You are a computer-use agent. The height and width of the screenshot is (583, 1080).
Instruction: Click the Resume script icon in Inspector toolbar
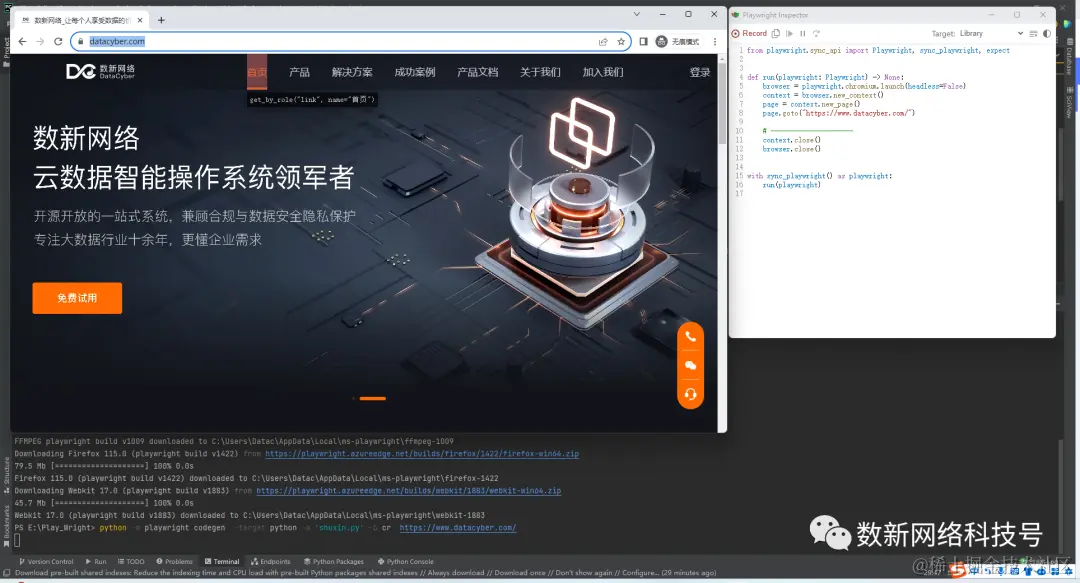791,33
